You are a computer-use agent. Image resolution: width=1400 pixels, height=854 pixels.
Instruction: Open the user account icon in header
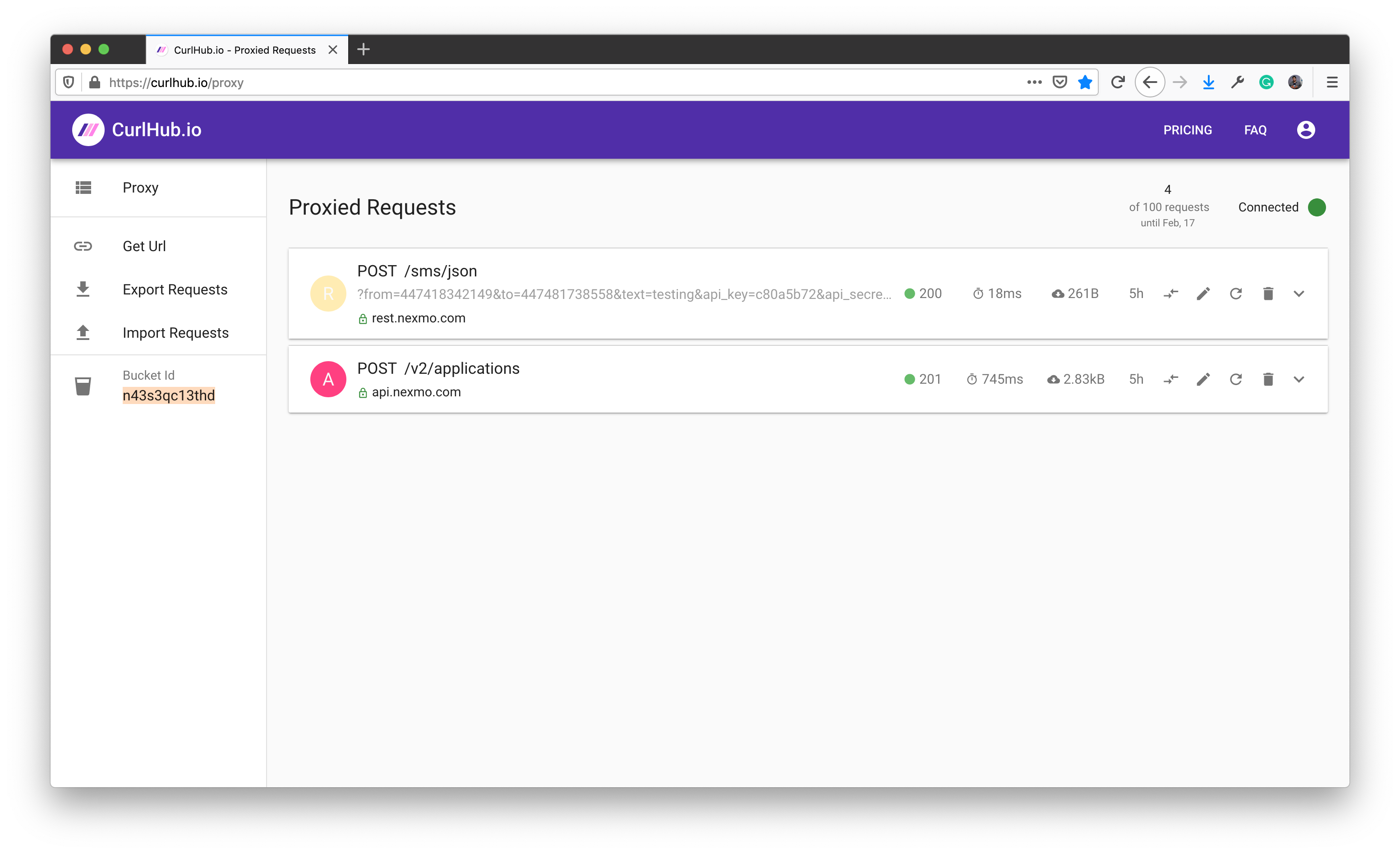(x=1306, y=129)
